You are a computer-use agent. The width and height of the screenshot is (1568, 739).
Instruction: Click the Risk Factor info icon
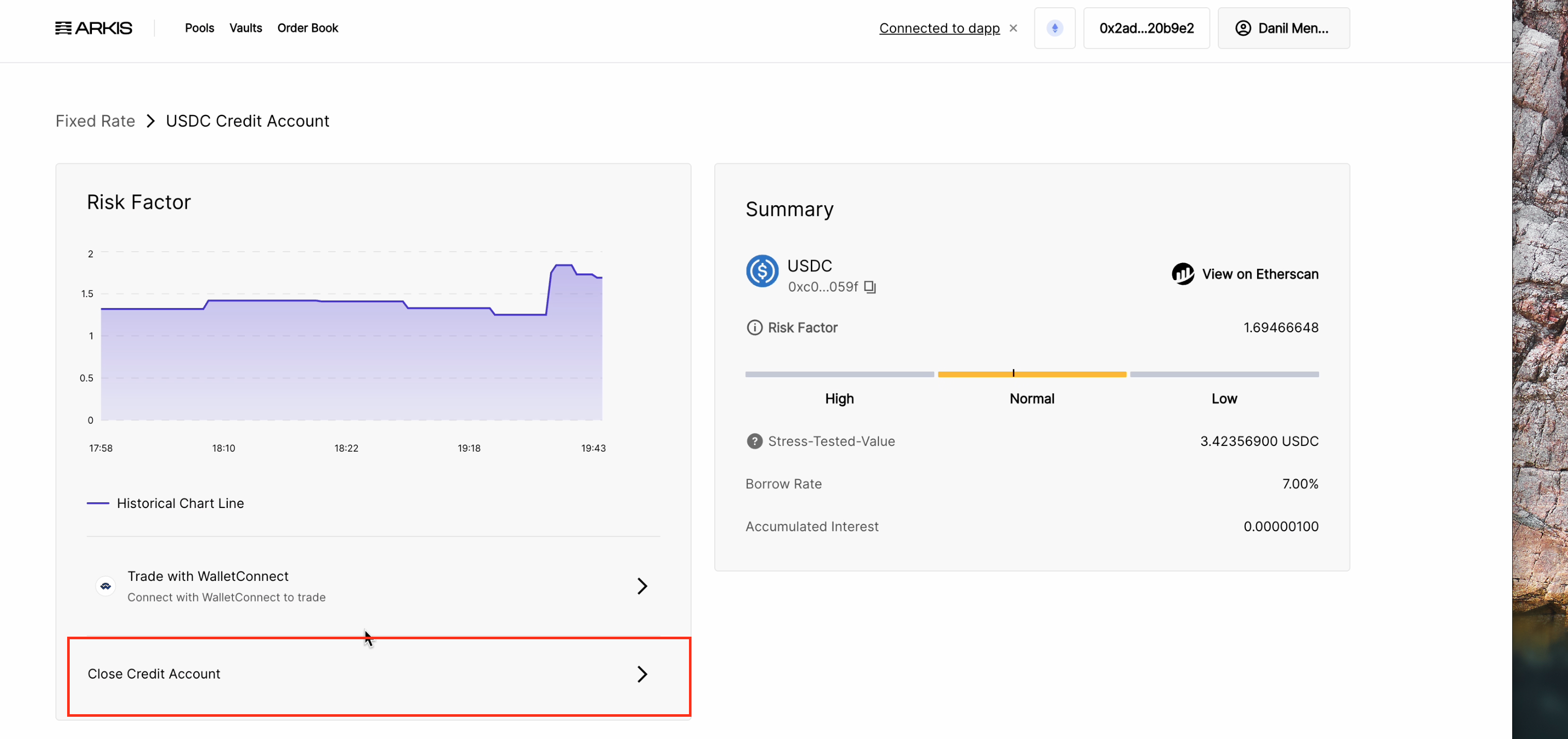tap(754, 328)
